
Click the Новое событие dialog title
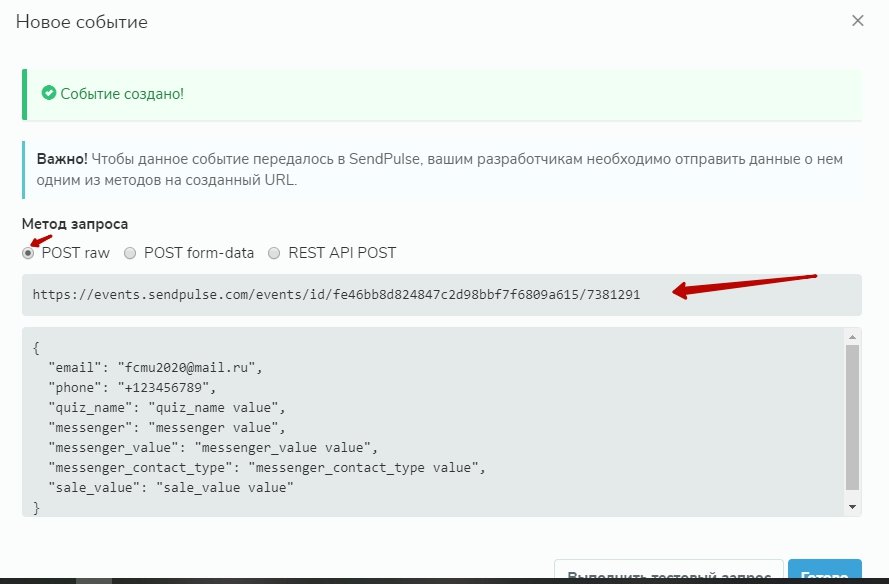click(83, 21)
